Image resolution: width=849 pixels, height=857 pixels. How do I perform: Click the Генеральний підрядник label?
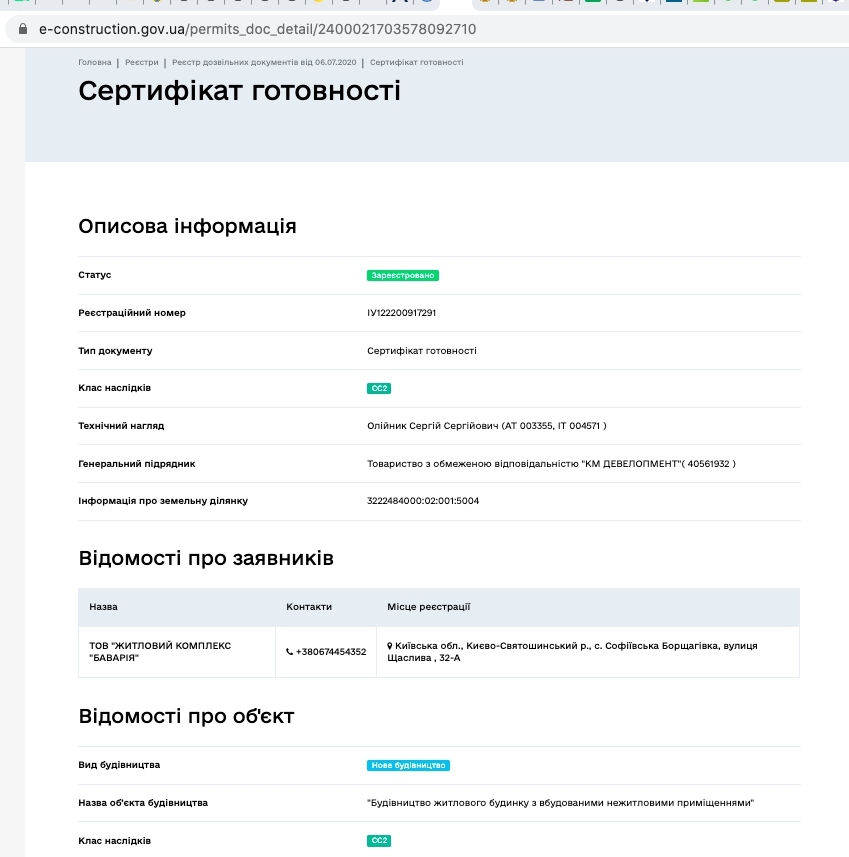click(x=137, y=463)
